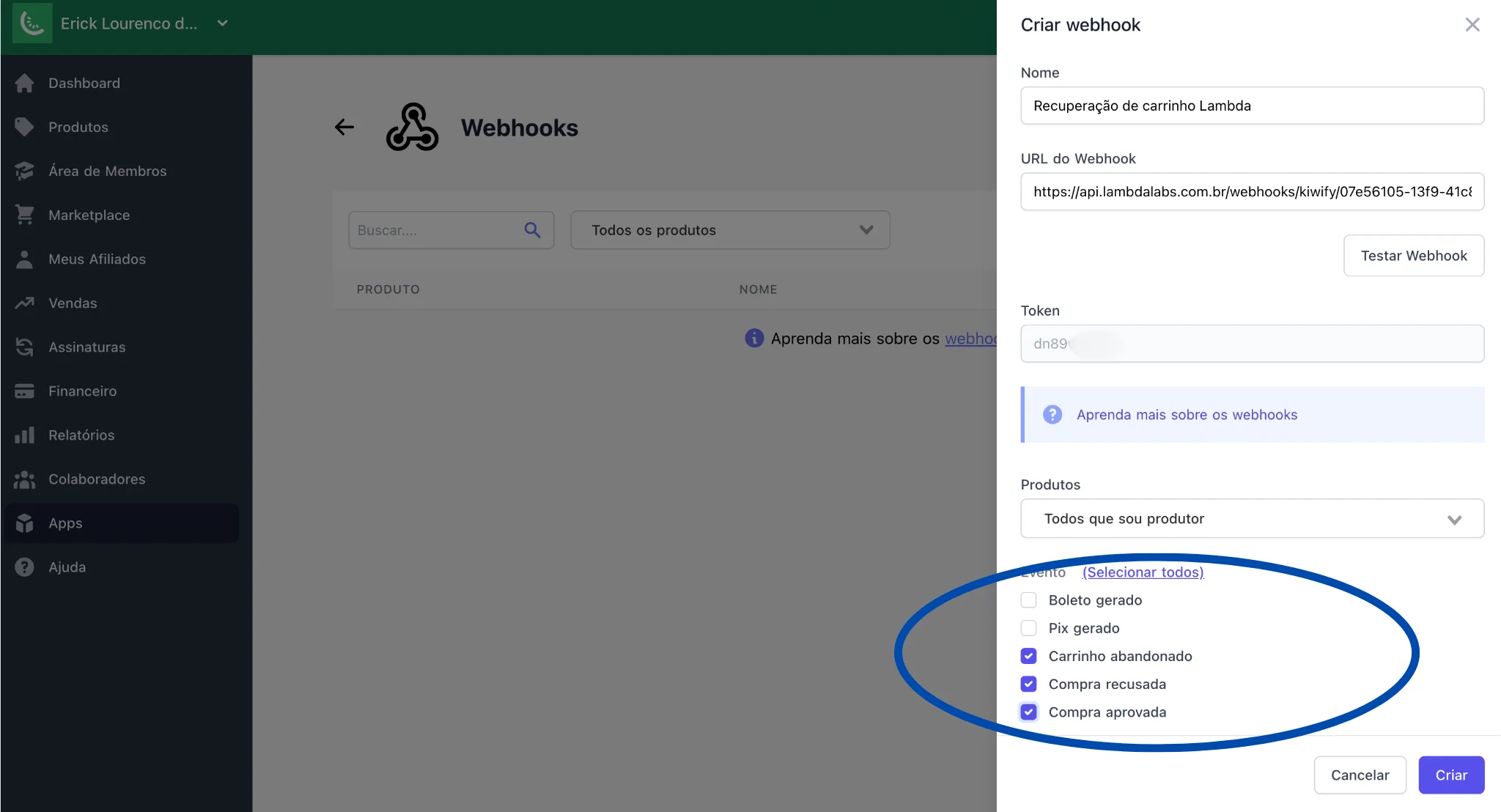The width and height of the screenshot is (1501, 812).
Task: Open Produtos via the tag icon
Action: pos(25,127)
